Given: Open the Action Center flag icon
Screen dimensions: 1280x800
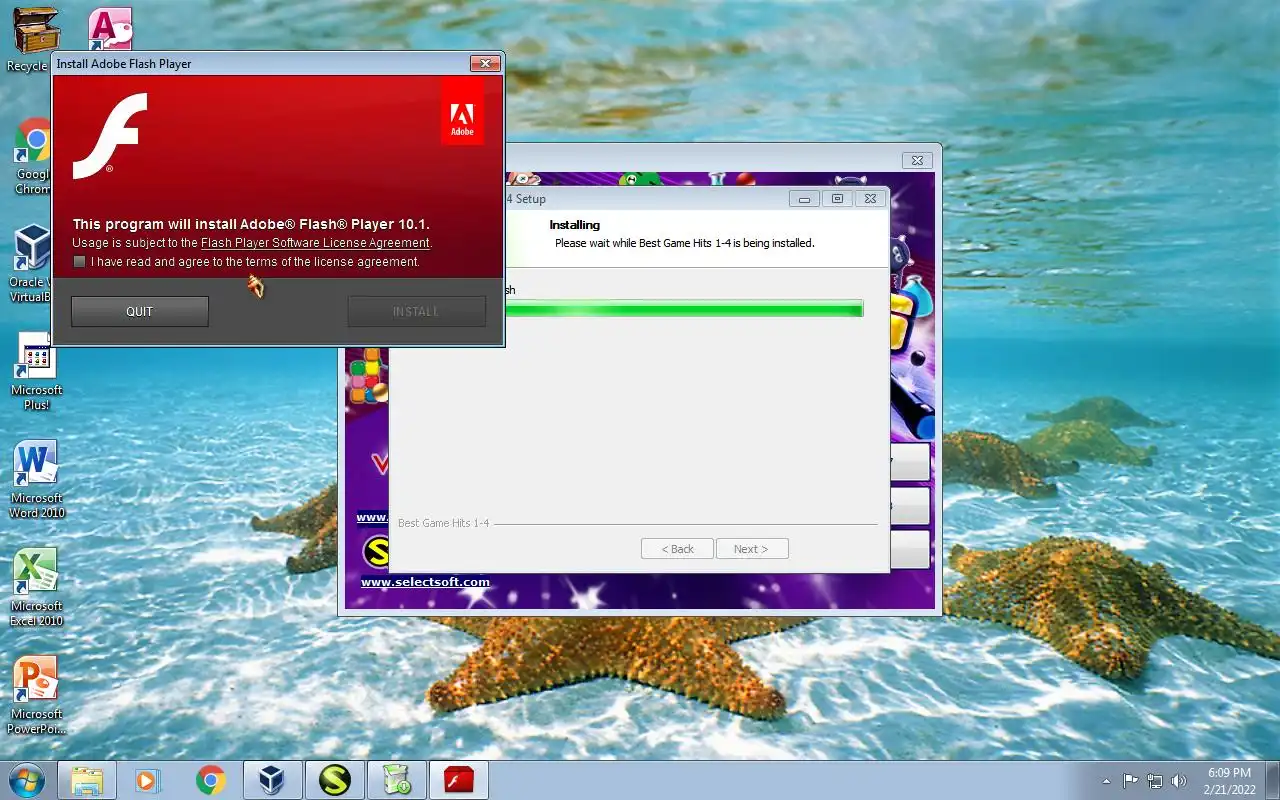Looking at the screenshot, I should [1131, 781].
